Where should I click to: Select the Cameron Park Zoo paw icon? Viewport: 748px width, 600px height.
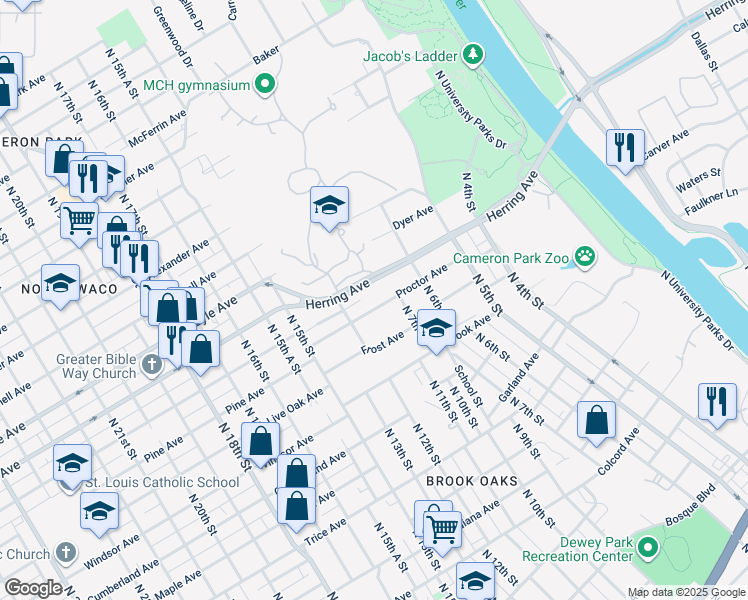point(585,257)
